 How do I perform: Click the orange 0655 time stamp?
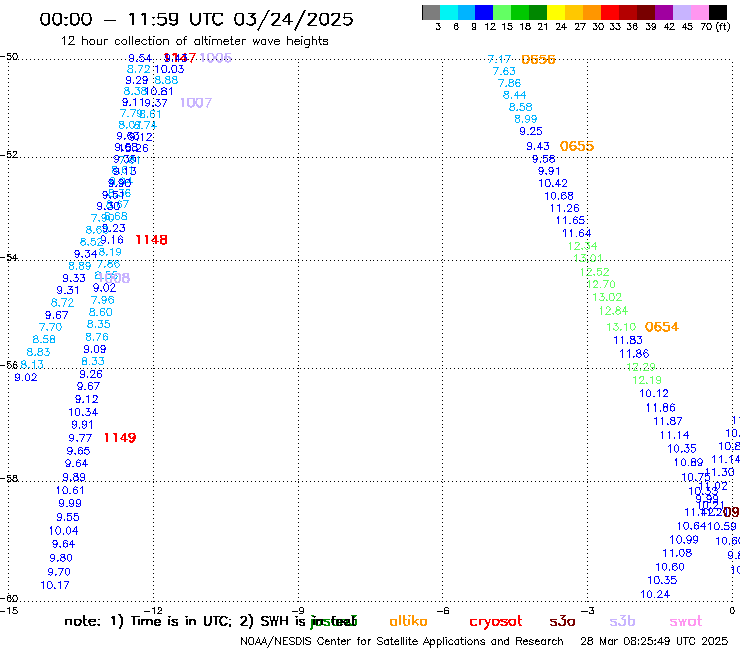[x=577, y=146]
